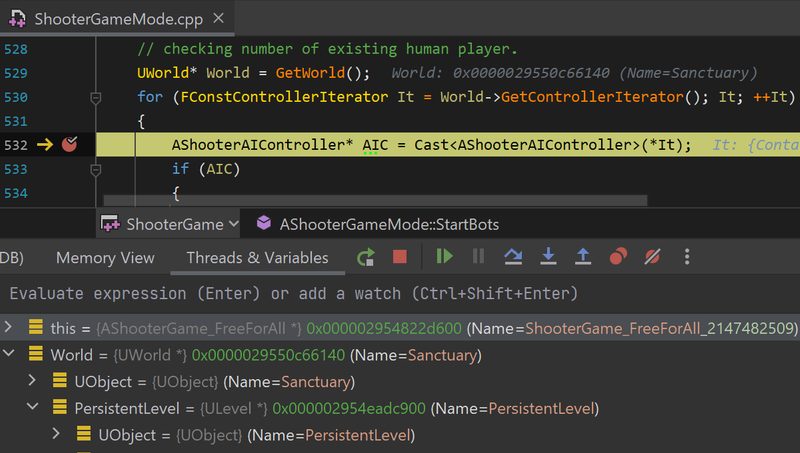Viewport: 800px width, 453px height.
Task: Switch to the Memory View tab
Action: pos(105,258)
